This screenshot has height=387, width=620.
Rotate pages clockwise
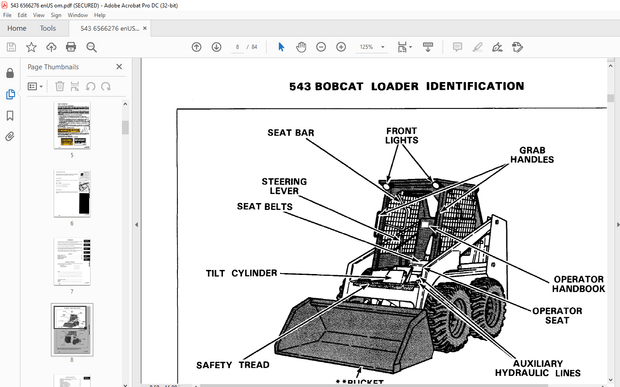click(106, 86)
